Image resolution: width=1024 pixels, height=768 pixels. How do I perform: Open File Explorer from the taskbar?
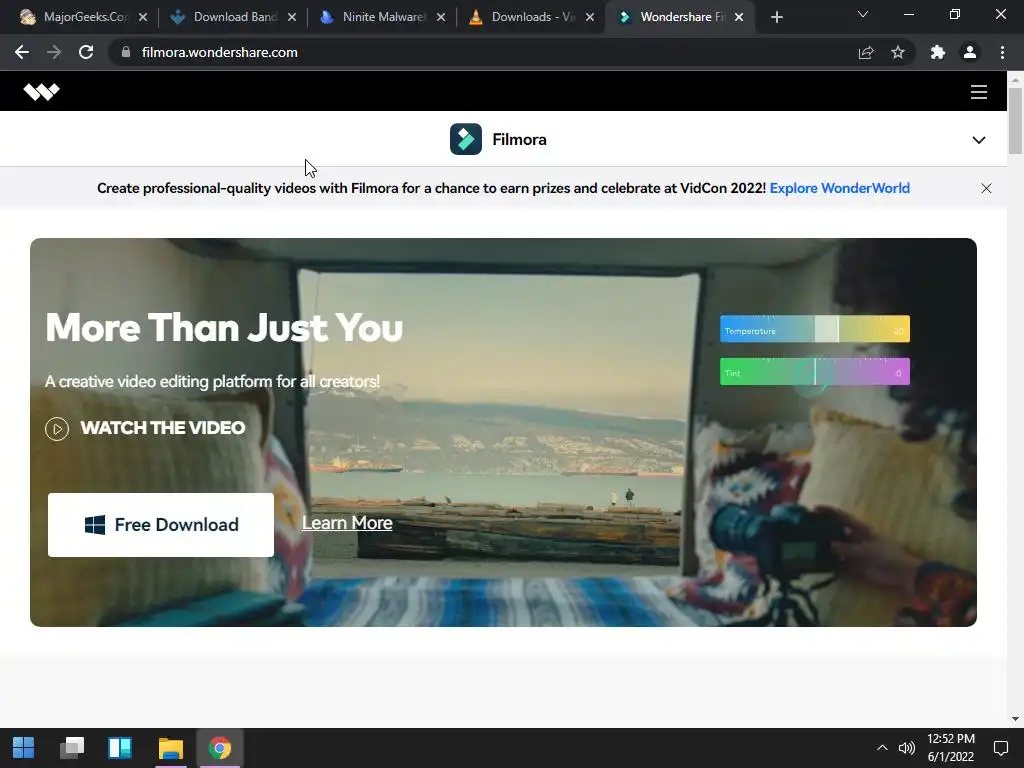170,748
